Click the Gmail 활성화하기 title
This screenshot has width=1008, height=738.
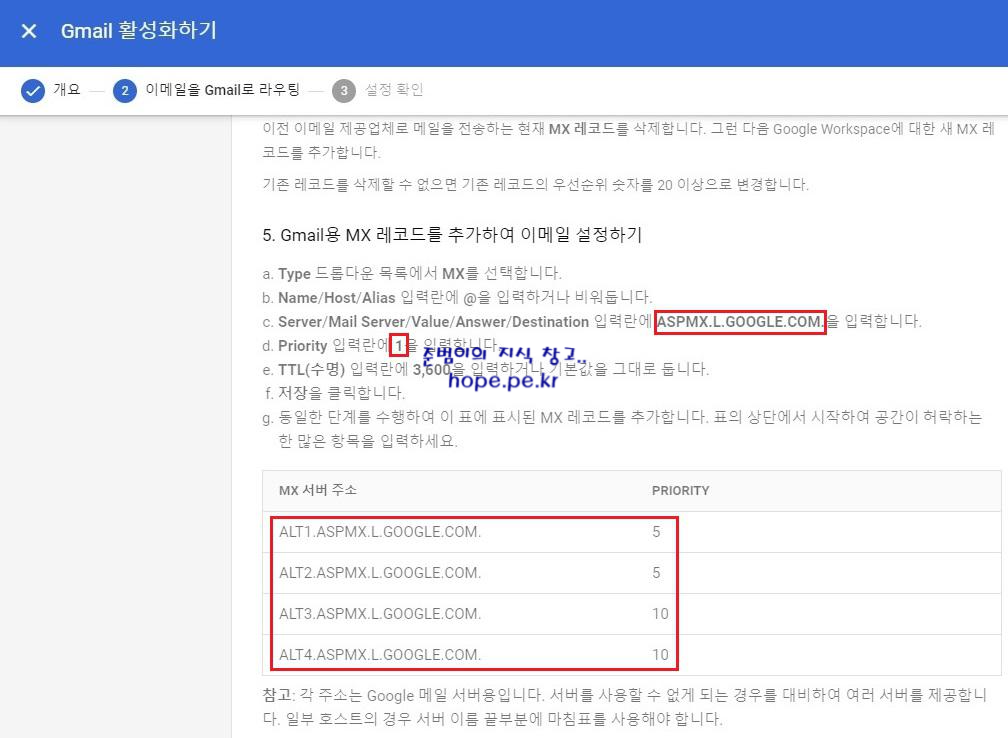point(139,30)
